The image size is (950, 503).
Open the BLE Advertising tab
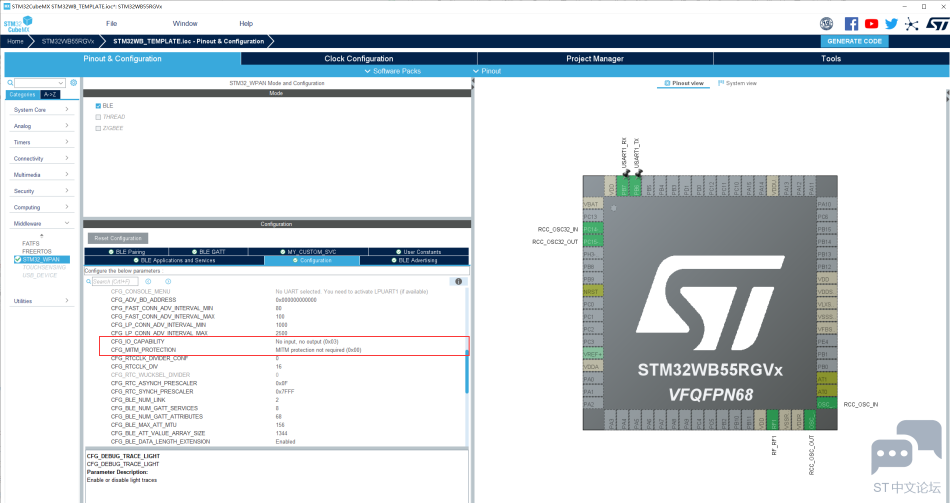click(x=414, y=260)
